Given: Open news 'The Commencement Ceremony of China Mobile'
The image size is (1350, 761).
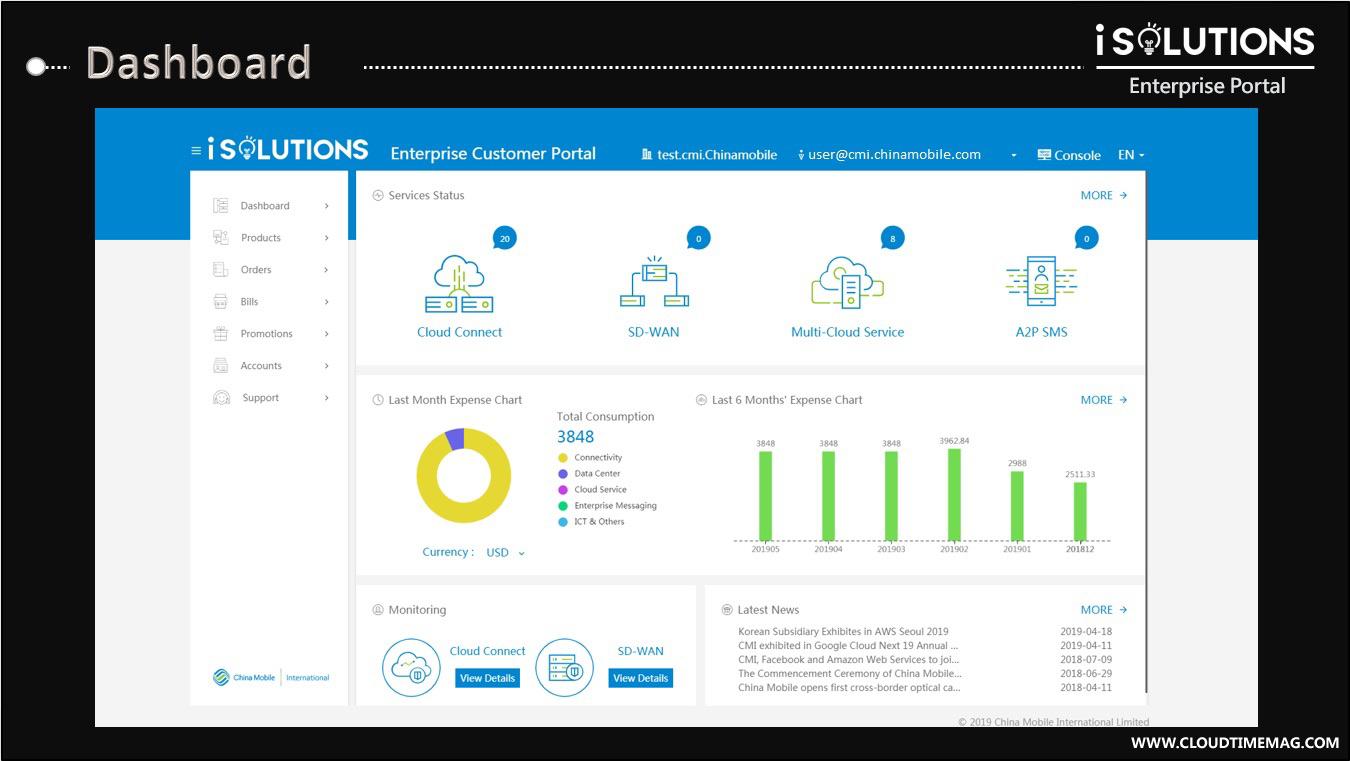Looking at the screenshot, I should pos(849,674).
